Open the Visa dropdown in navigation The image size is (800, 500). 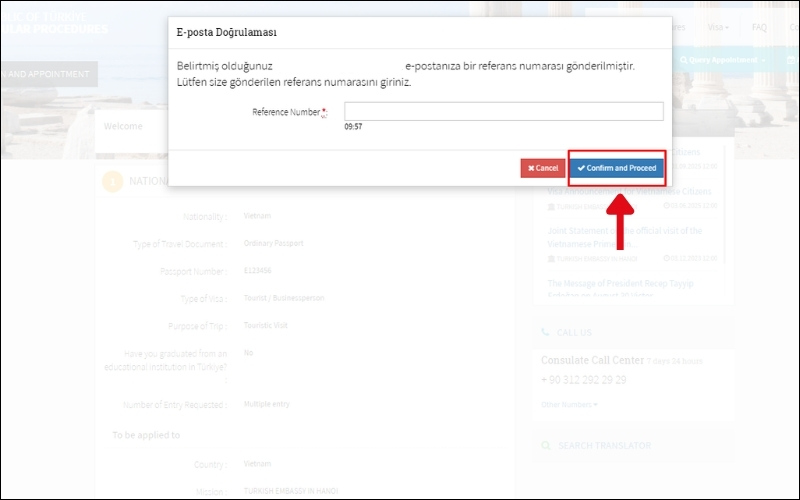point(718,27)
